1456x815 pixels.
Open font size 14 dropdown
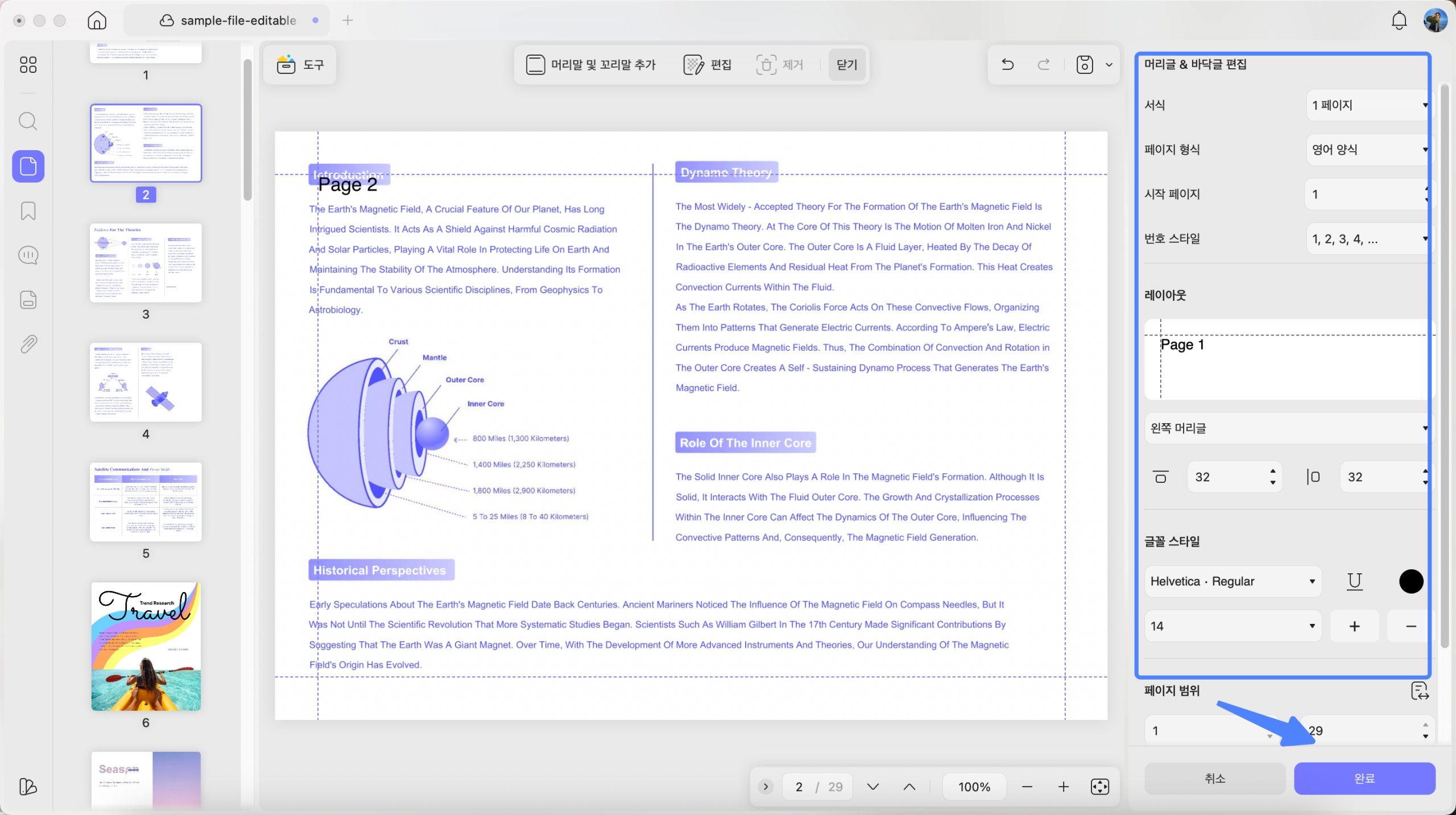tap(1232, 626)
